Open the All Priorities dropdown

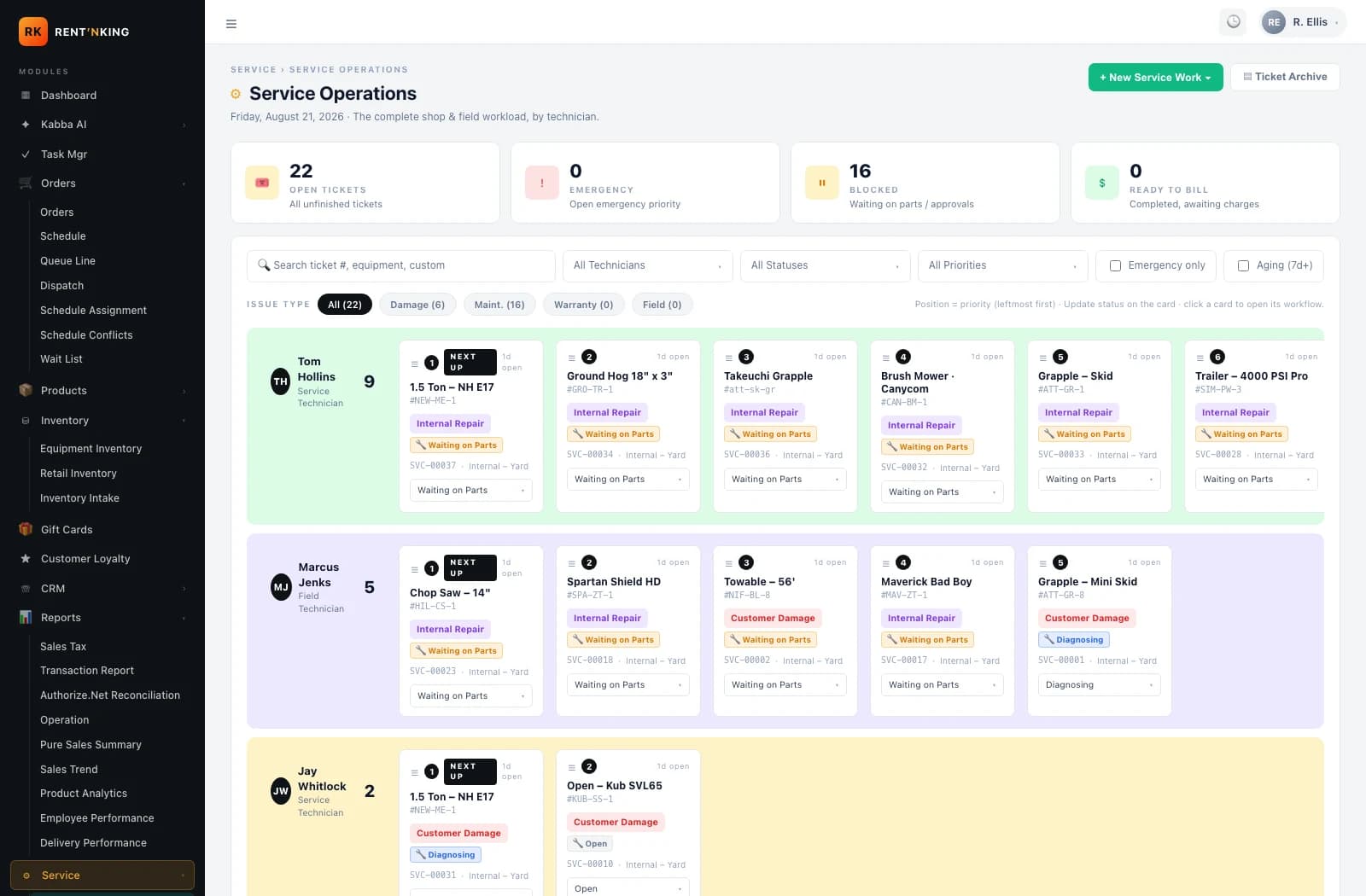[1003, 265]
